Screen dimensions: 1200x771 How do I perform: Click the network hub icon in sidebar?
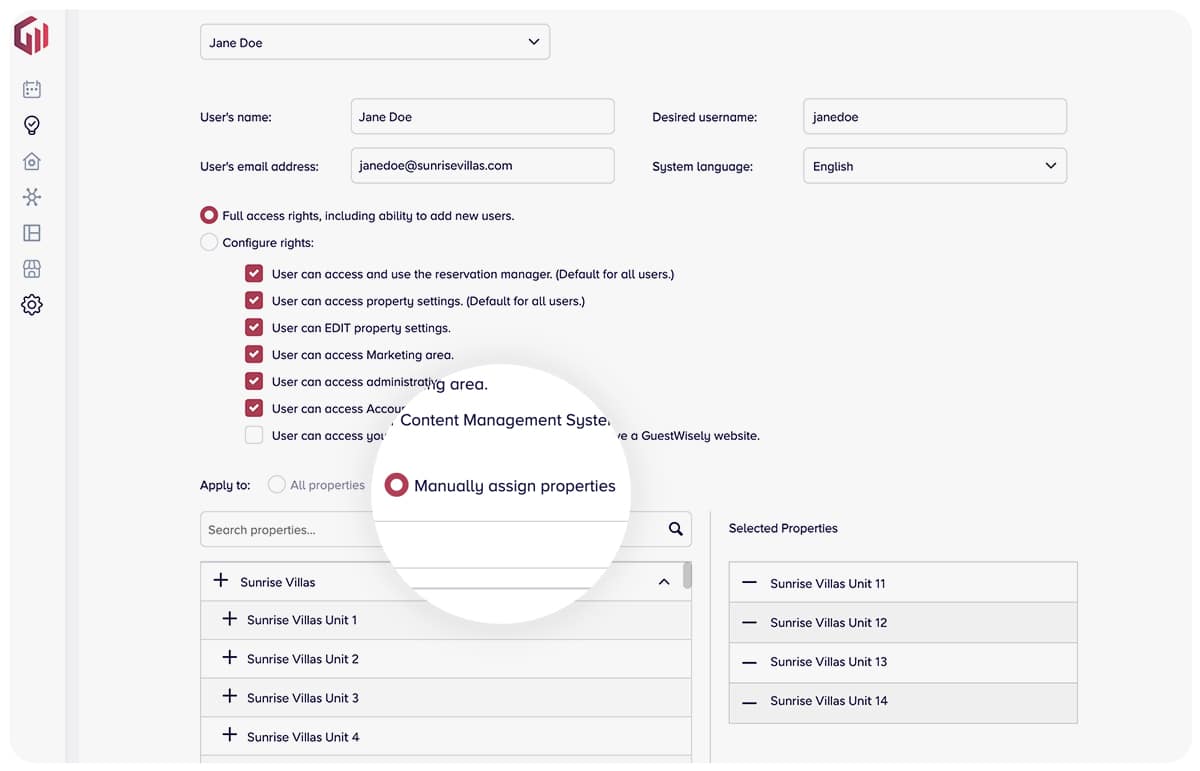click(x=32, y=197)
